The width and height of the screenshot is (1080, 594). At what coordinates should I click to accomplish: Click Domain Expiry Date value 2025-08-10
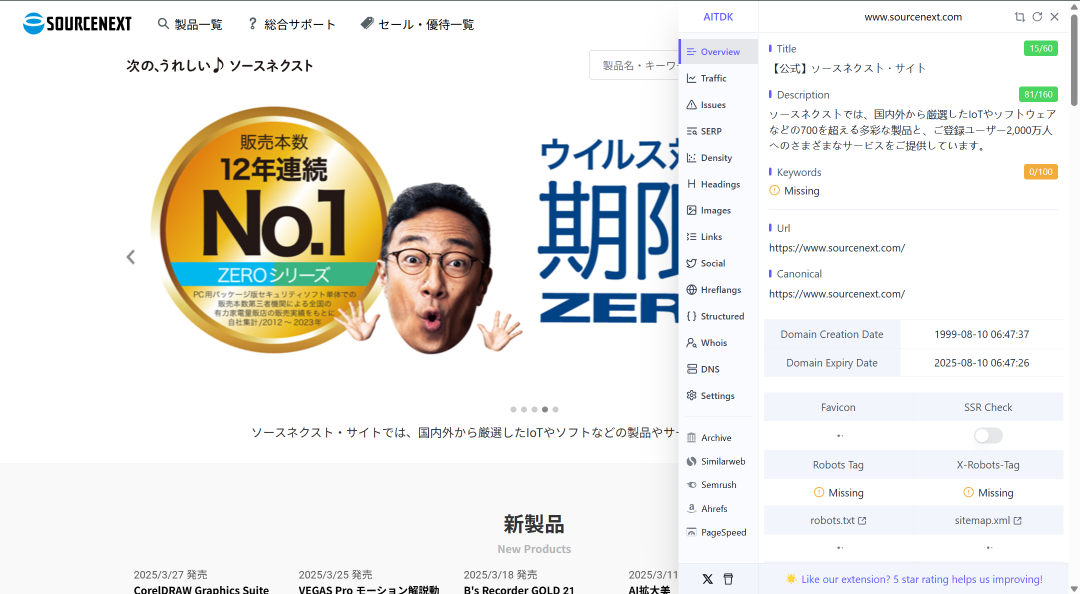982,362
